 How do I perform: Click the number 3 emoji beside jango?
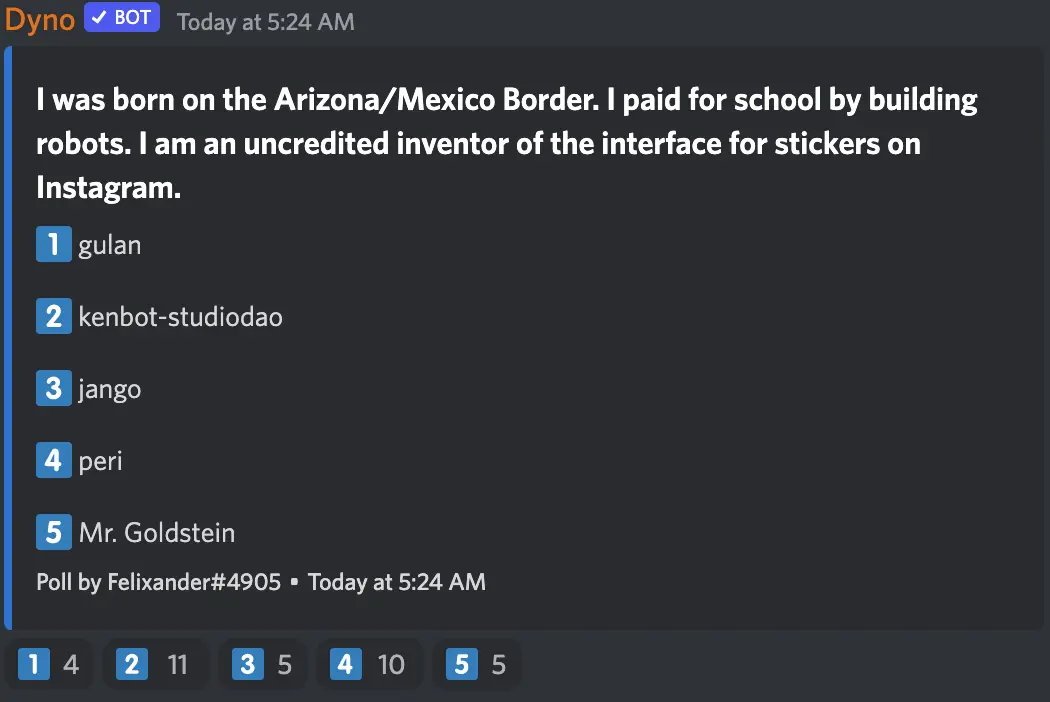tap(53, 388)
